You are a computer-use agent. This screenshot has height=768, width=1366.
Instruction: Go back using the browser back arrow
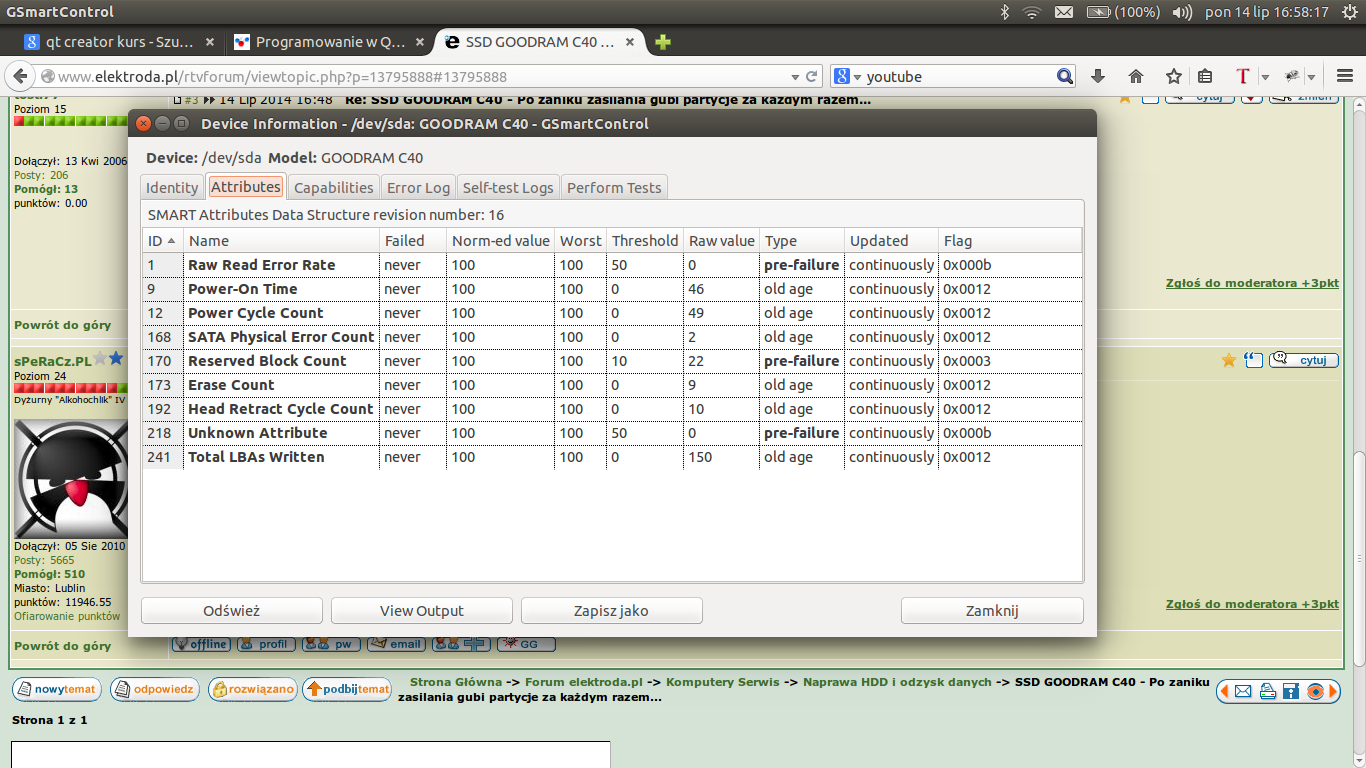(20, 76)
